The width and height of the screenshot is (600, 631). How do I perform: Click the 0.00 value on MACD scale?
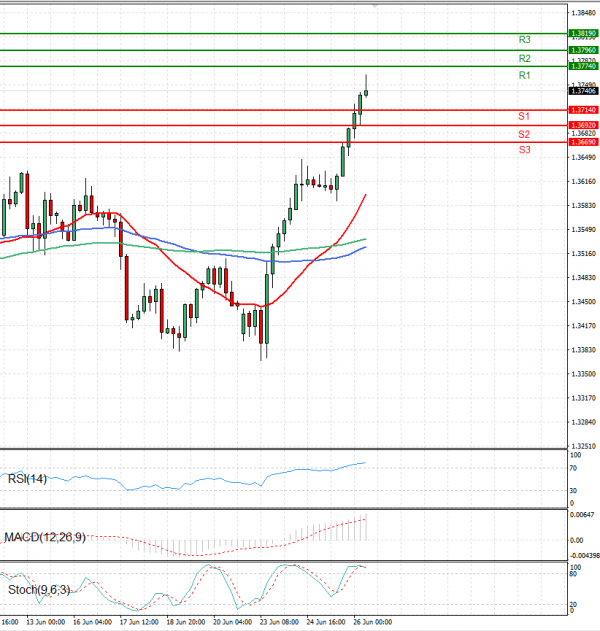(x=576, y=540)
